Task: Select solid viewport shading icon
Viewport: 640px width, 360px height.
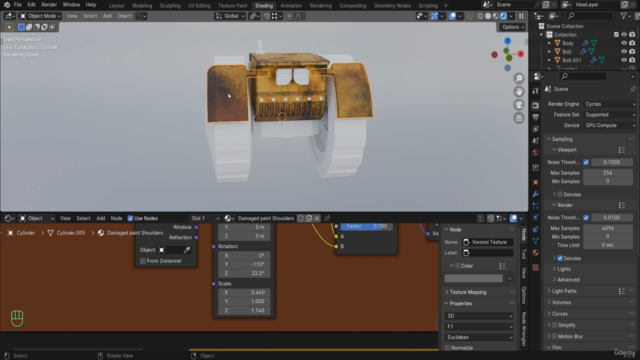Action: pos(488,16)
